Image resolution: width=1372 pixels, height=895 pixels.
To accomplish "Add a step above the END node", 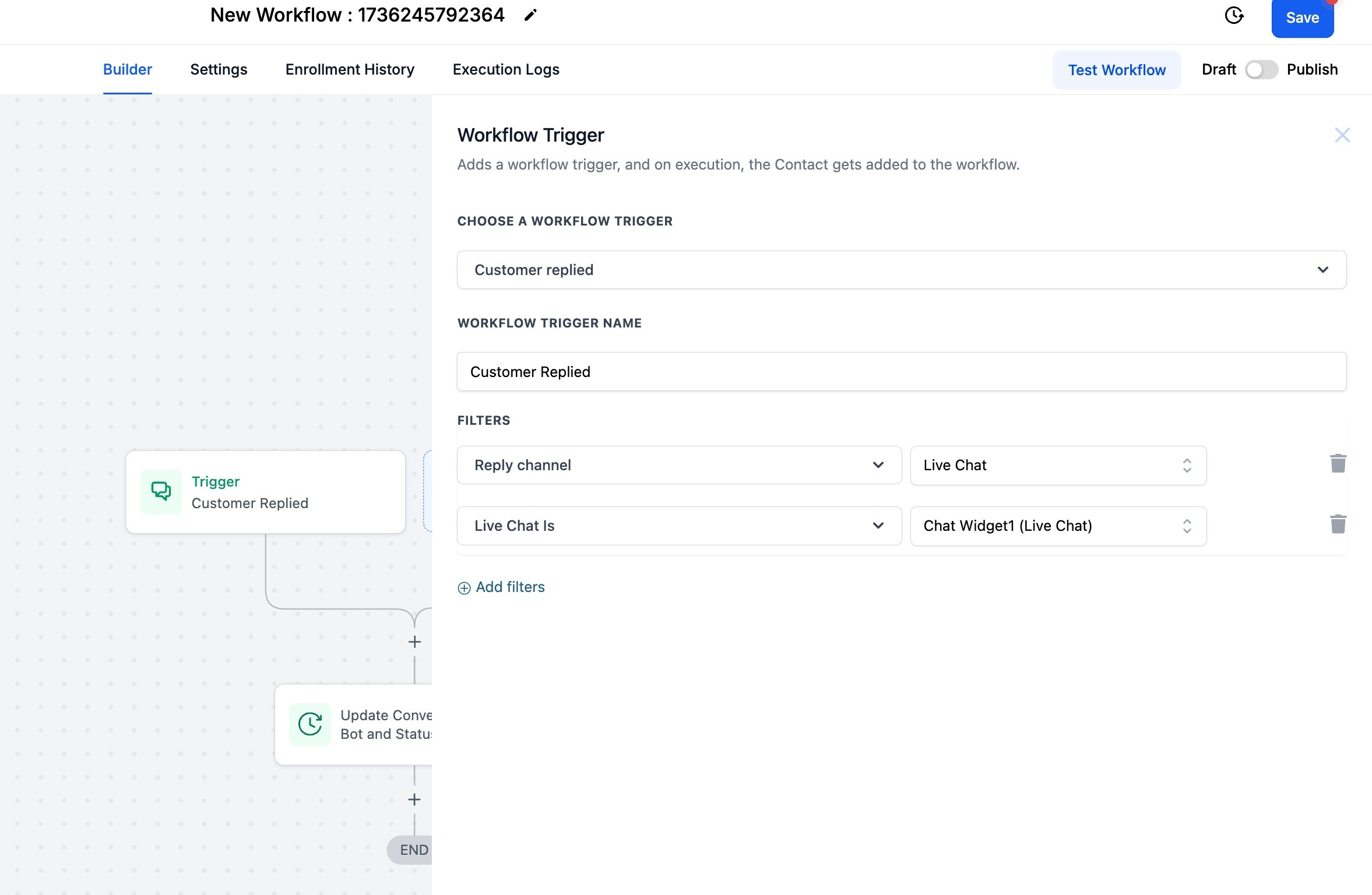I will click(414, 799).
